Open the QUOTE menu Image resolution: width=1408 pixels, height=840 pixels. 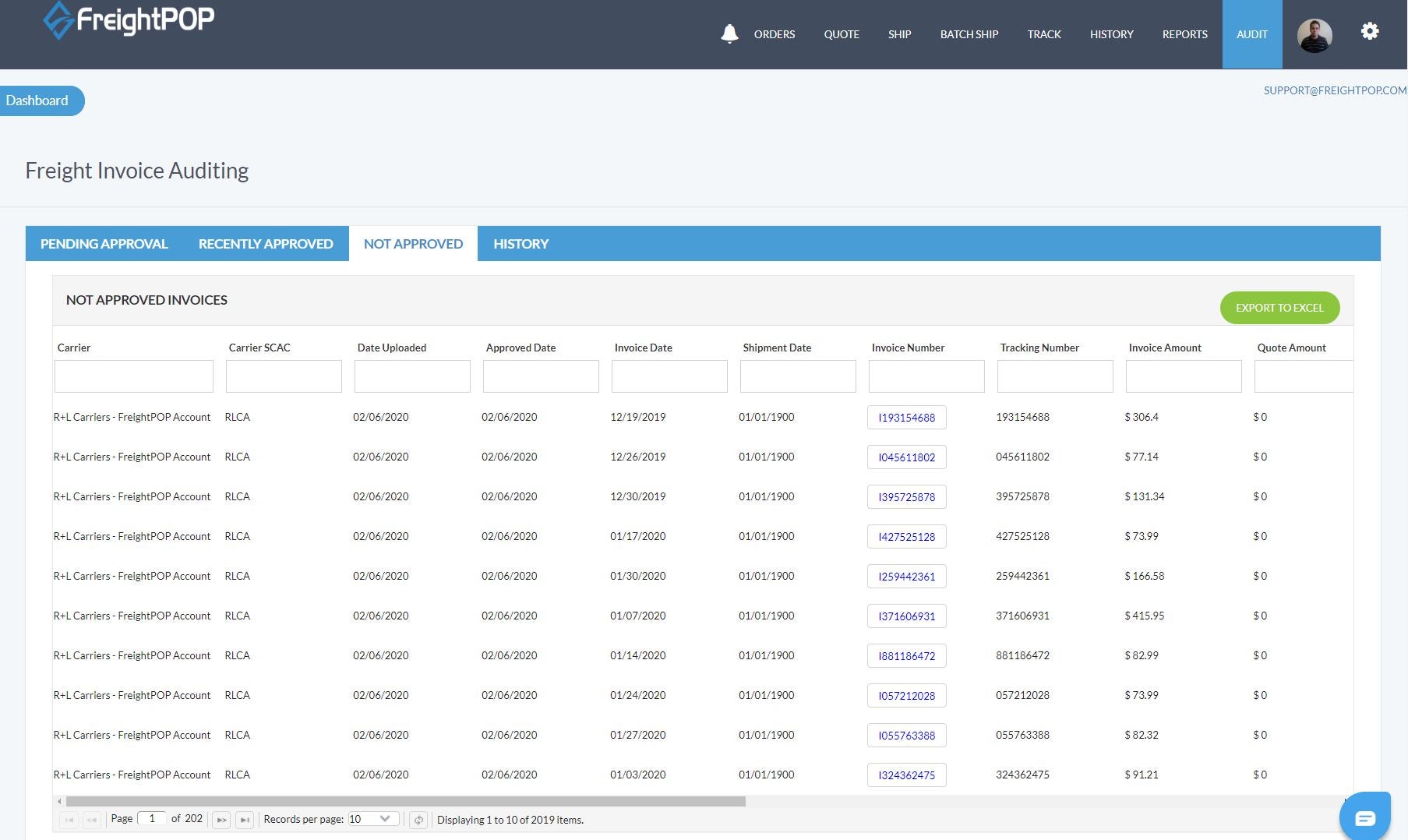pyautogui.click(x=842, y=34)
